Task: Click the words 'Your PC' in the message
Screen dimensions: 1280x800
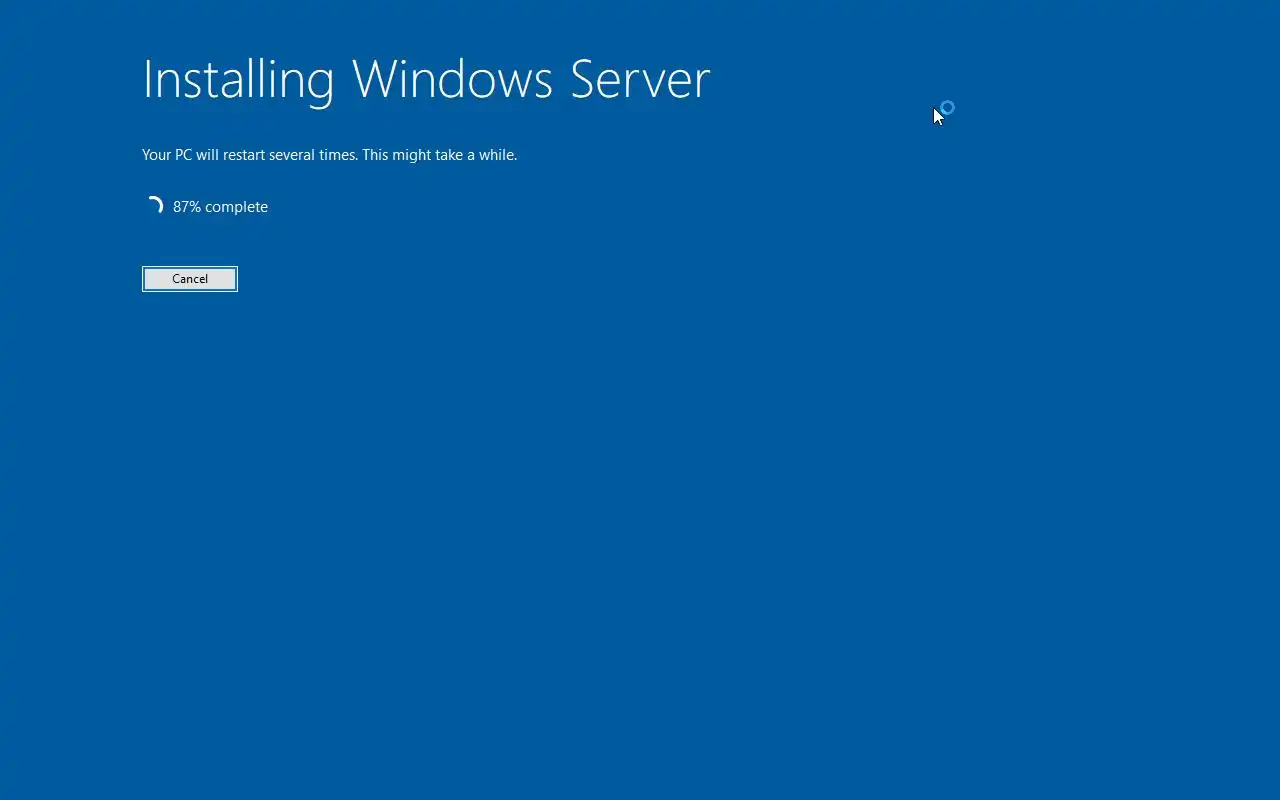Action: tap(167, 155)
